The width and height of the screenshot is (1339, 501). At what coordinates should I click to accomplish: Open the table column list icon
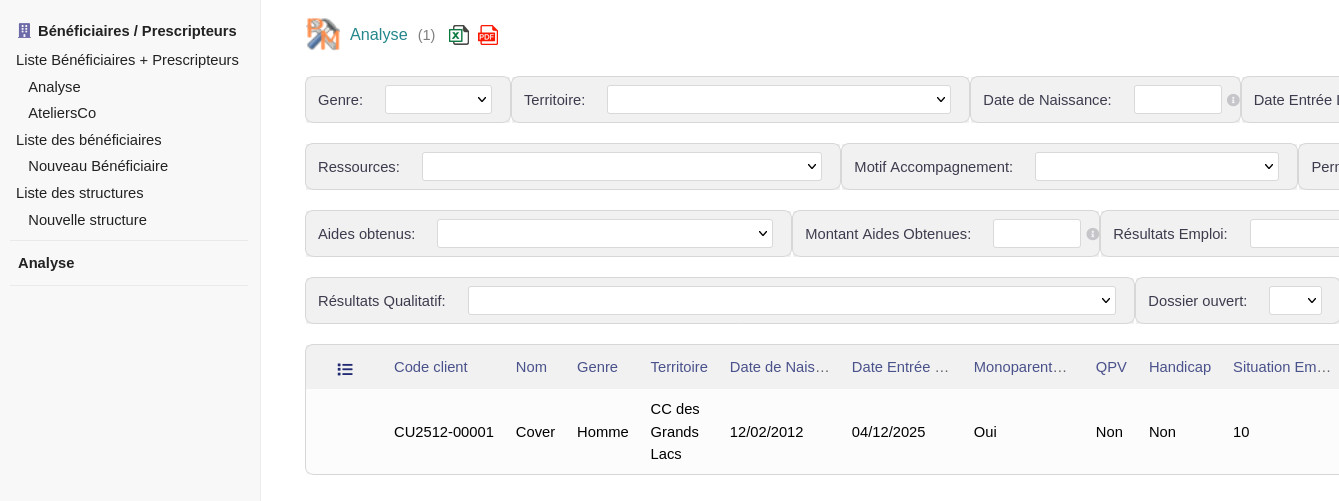345,369
